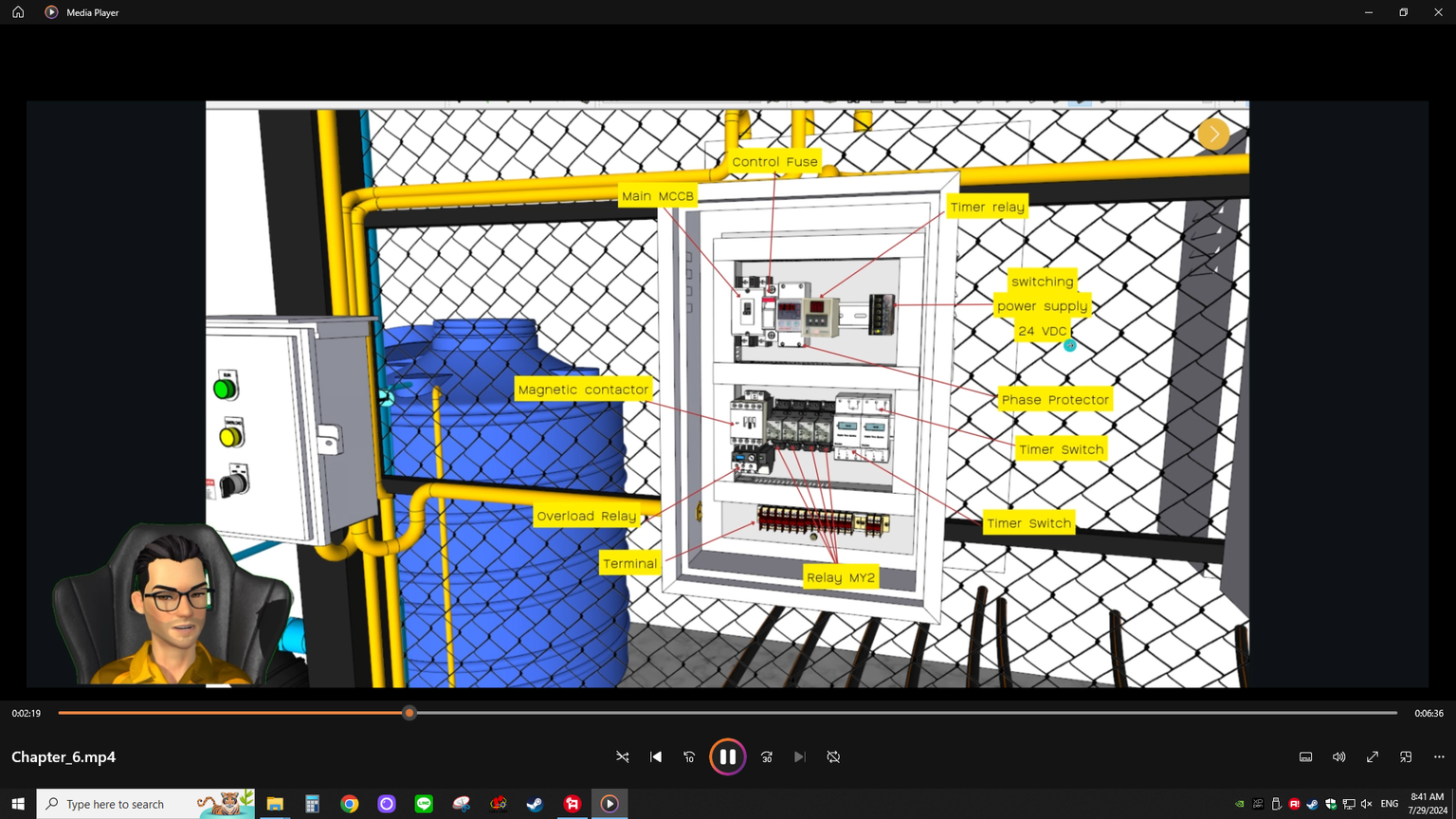This screenshot has height=819, width=1456.
Task: Toggle shuffle mode on
Action: pyautogui.click(x=623, y=756)
